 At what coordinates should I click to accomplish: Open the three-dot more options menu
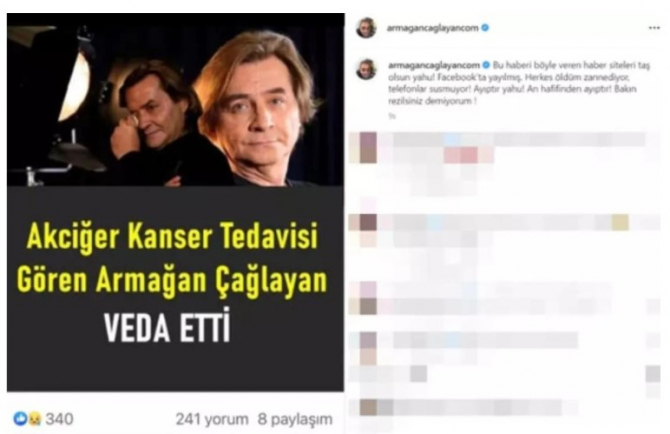click(654, 28)
